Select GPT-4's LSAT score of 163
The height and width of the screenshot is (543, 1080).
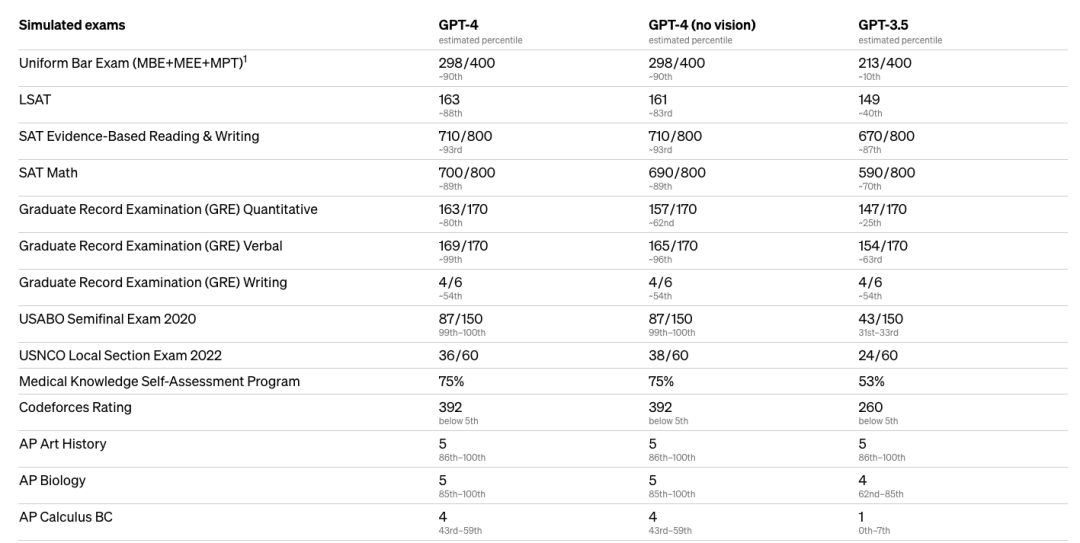[x=450, y=100]
